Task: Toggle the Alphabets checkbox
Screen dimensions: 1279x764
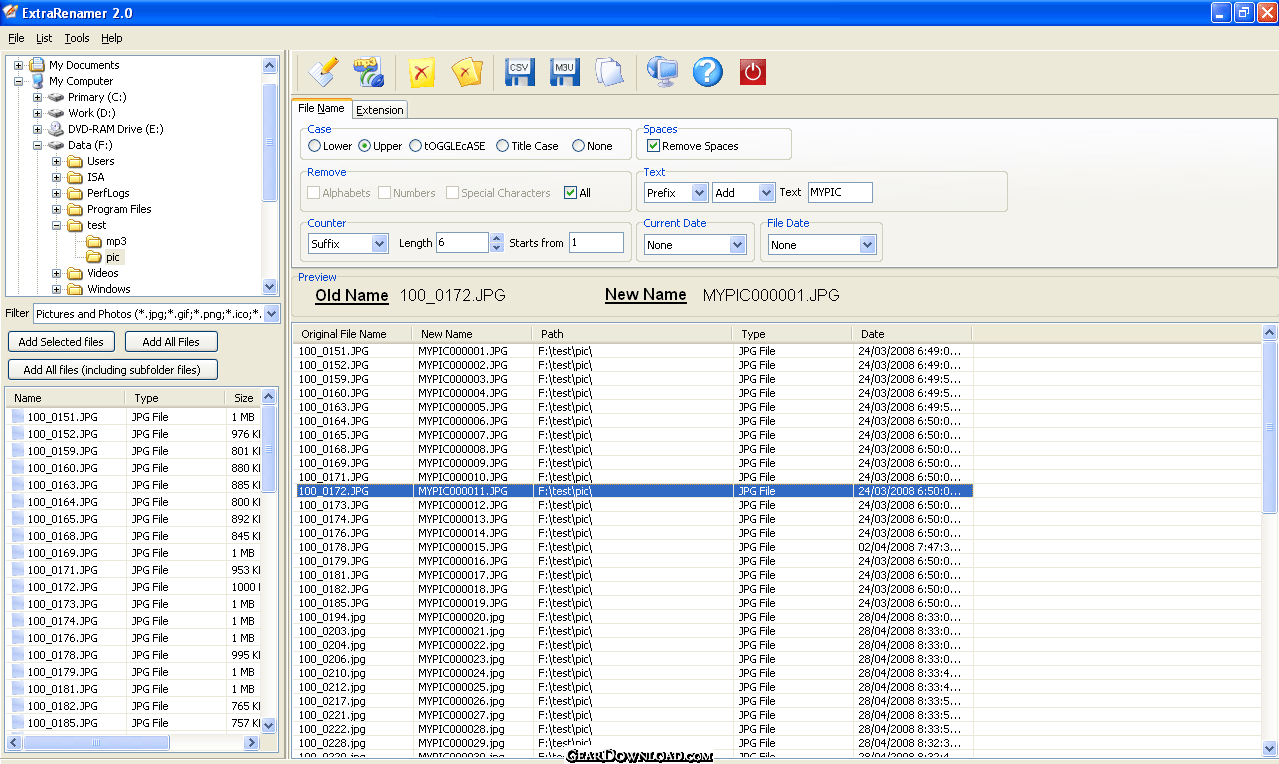Action: click(314, 193)
